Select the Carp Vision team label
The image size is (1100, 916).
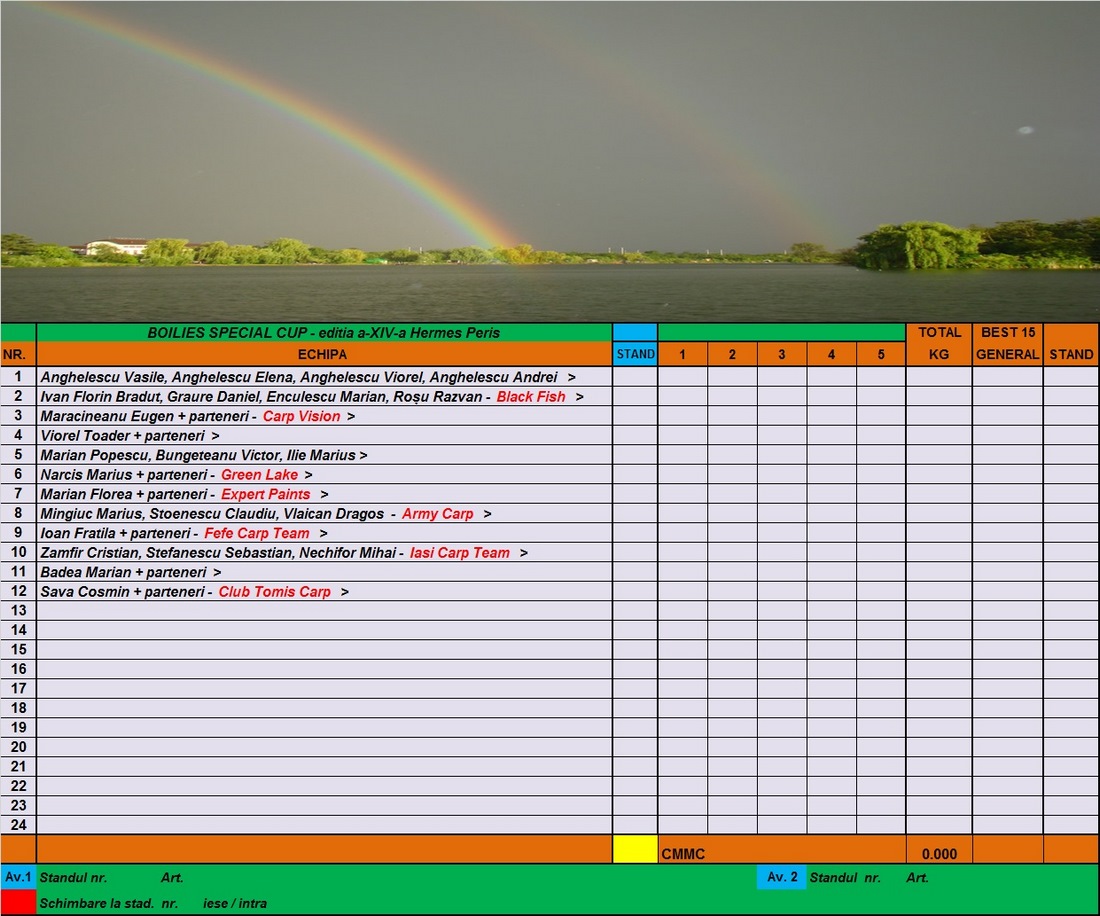pyautogui.click(x=301, y=416)
